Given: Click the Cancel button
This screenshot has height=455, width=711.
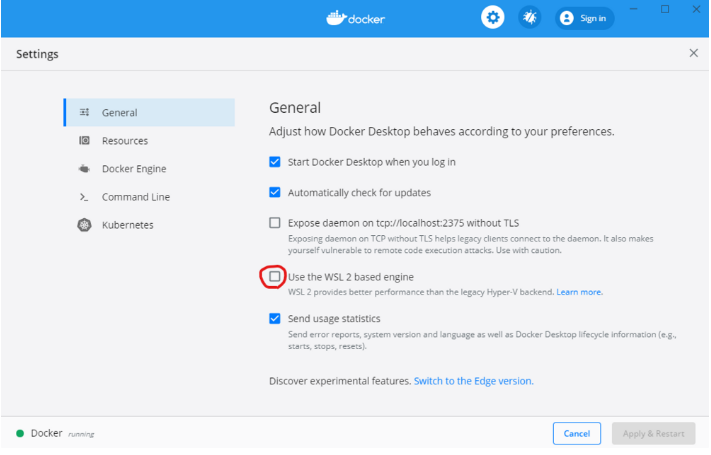Looking at the screenshot, I should (x=577, y=434).
